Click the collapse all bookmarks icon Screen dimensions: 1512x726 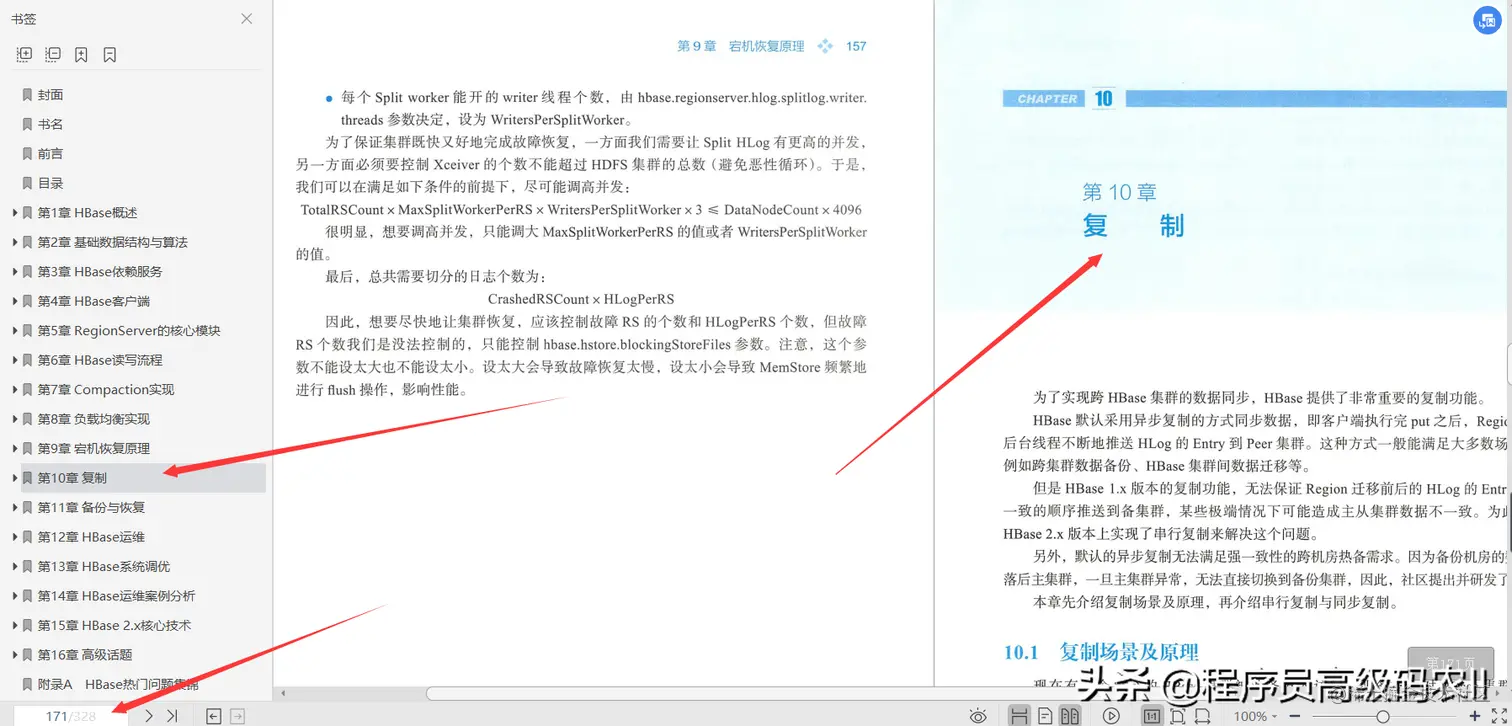[x=53, y=54]
